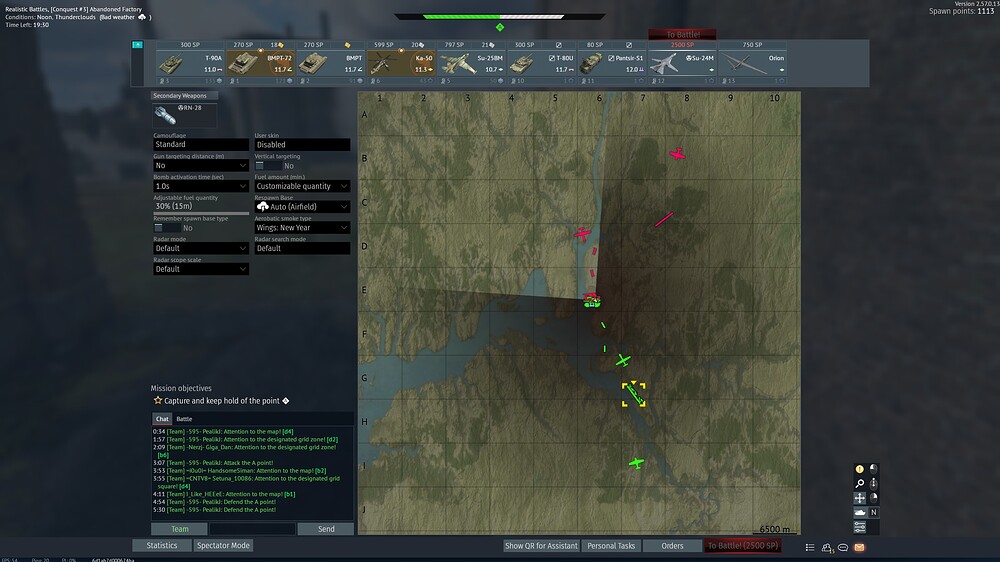Open Aerobatic smoke type dropdown
The height and width of the screenshot is (562, 1000).
(302, 228)
